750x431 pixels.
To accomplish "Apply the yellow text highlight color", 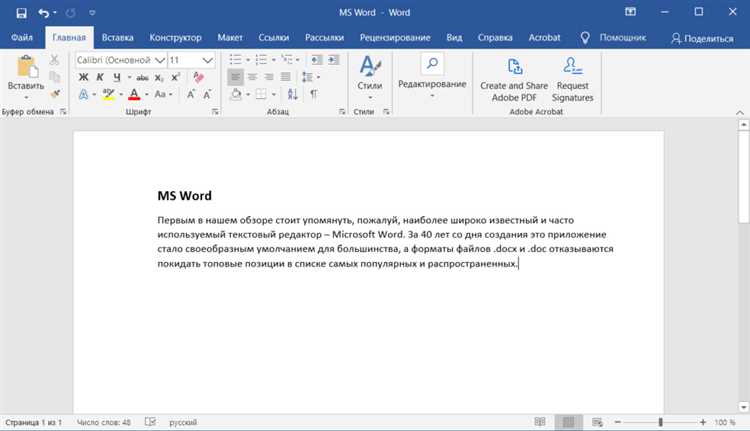I will click(x=109, y=94).
